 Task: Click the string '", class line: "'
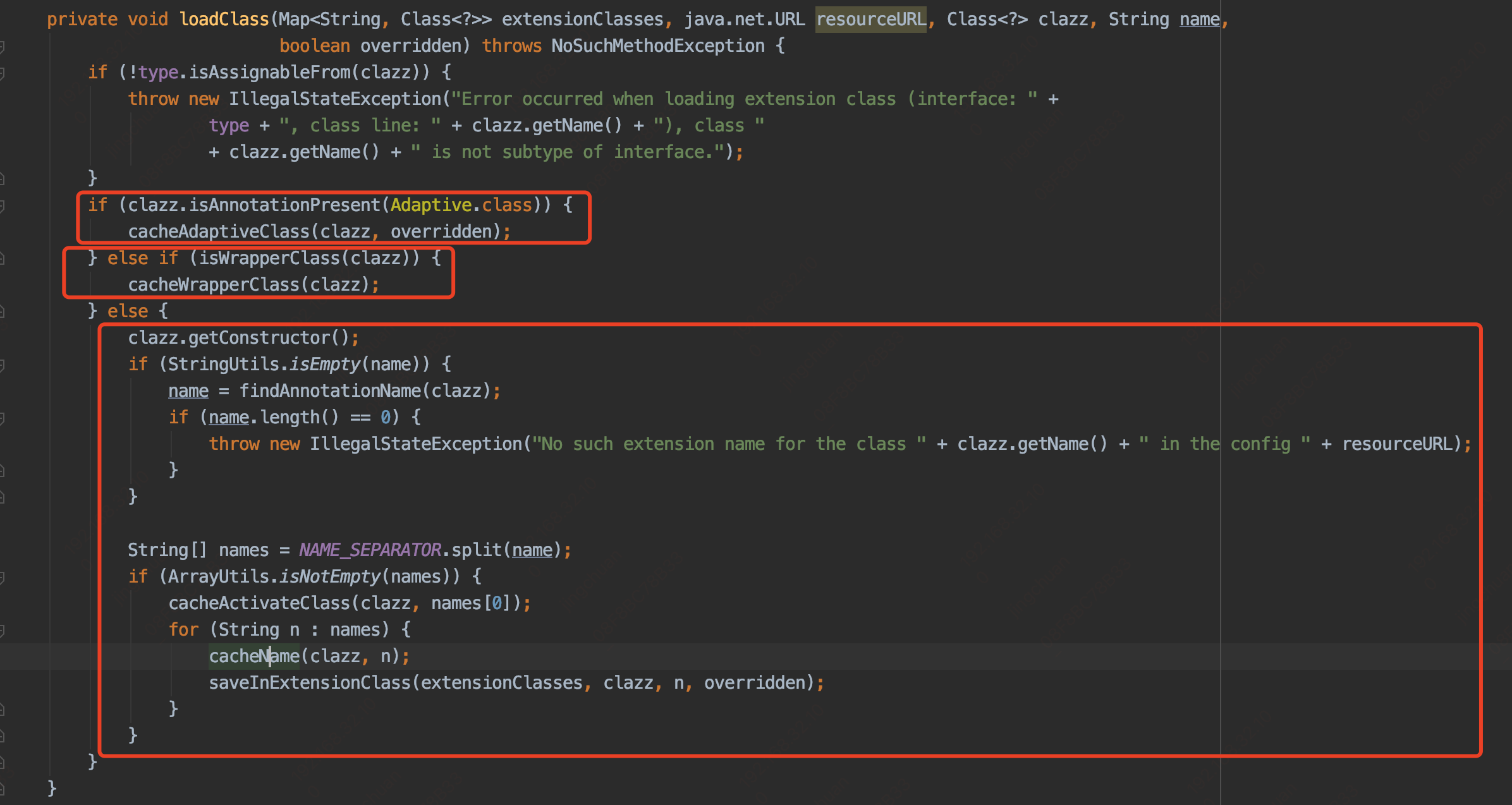pos(360,126)
